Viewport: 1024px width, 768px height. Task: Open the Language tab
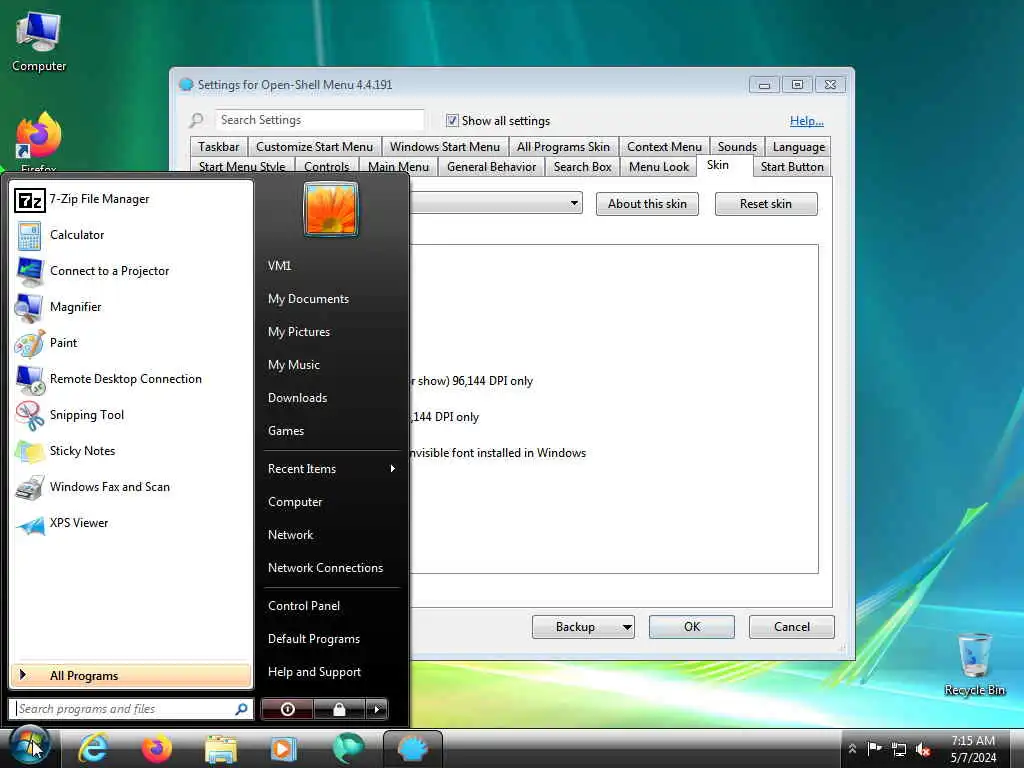click(x=799, y=147)
